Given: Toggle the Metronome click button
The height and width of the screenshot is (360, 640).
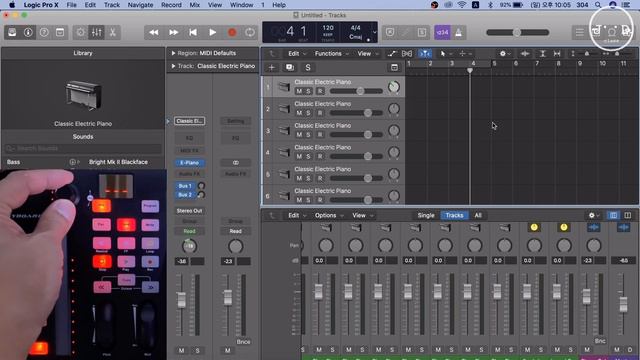Looking at the screenshot, I should 458,32.
